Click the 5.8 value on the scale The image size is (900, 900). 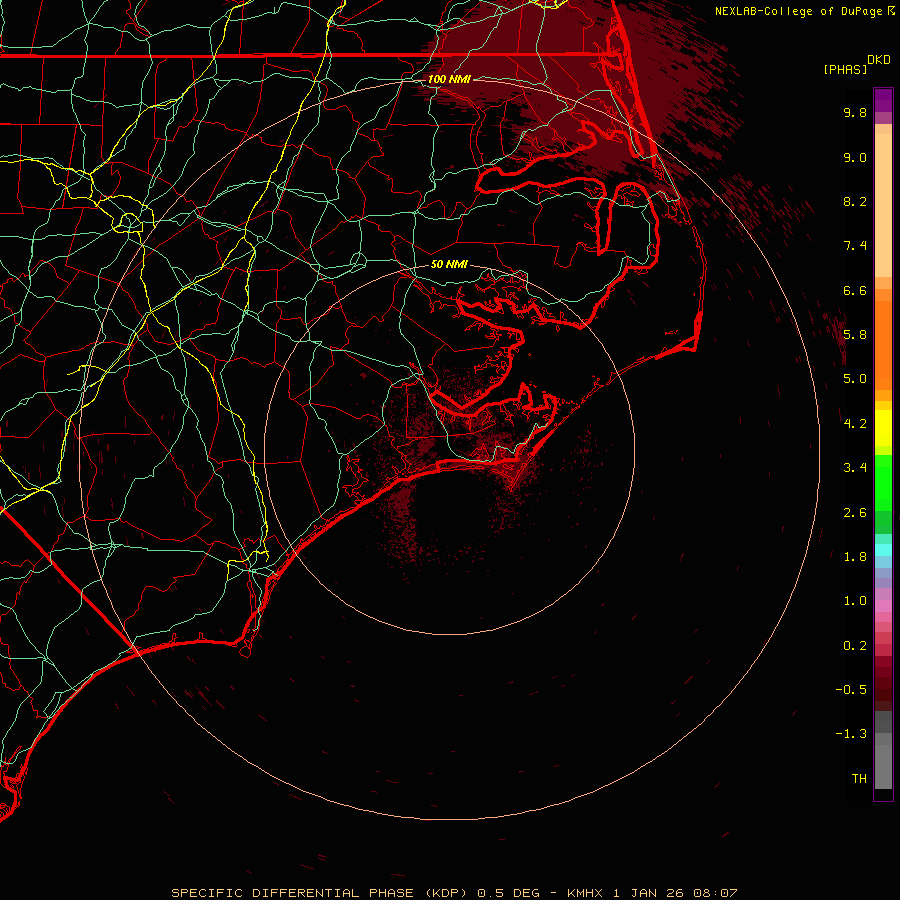click(x=855, y=335)
